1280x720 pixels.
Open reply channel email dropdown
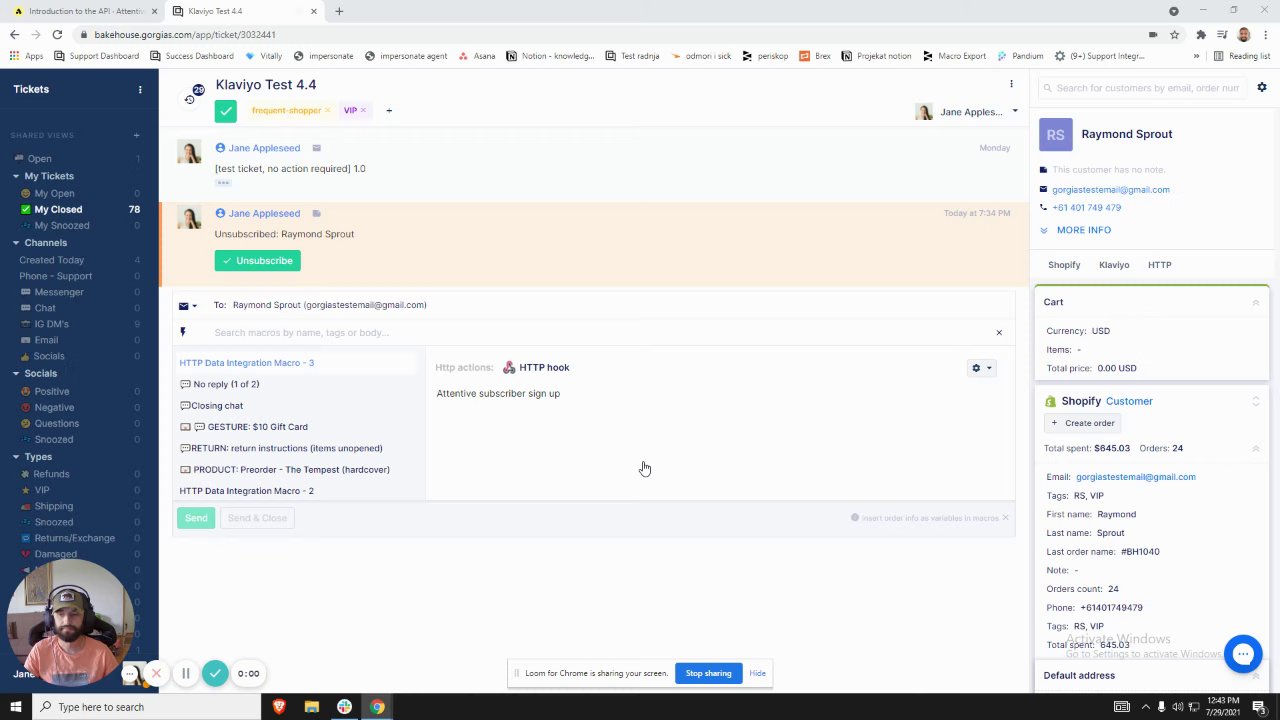[187, 306]
